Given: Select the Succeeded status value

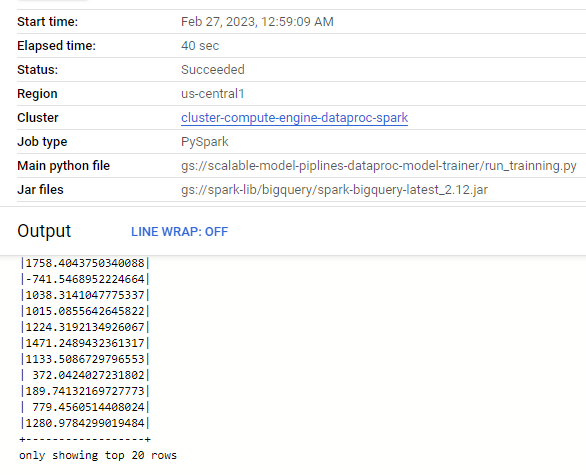Looking at the screenshot, I should (213, 70).
